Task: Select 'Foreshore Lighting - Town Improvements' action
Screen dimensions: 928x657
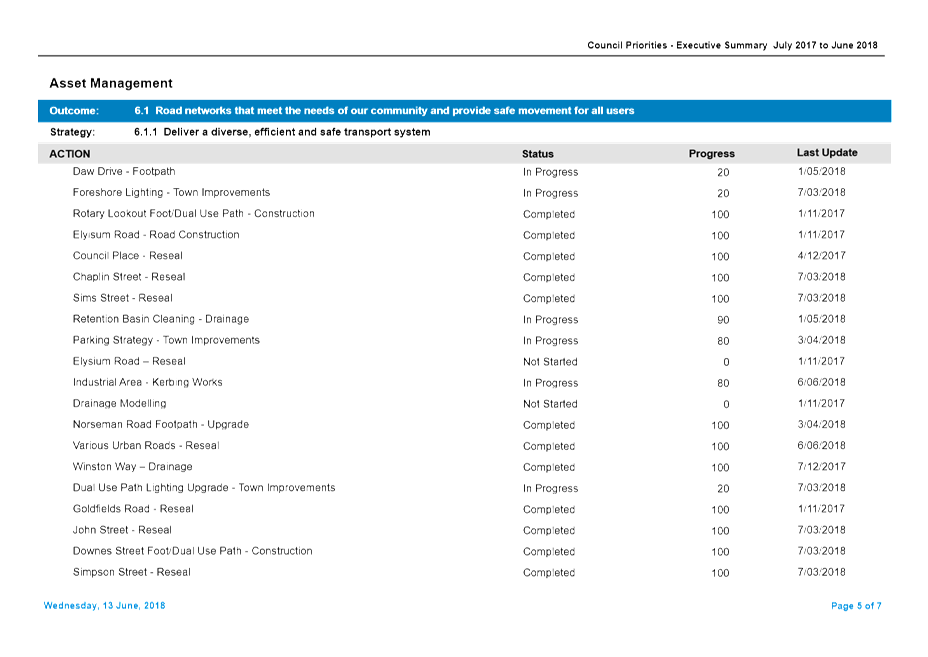Action: [171, 192]
